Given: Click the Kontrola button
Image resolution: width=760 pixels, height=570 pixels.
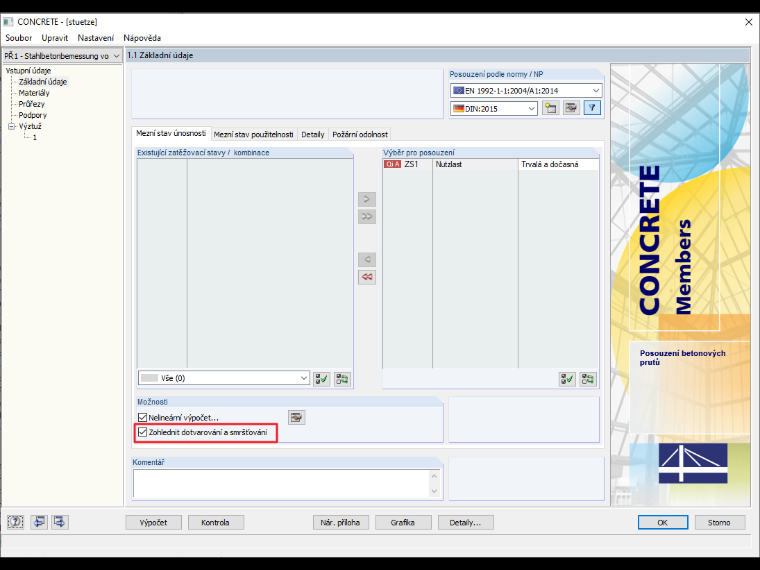Looking at the screenshot, I should (215, 522).
